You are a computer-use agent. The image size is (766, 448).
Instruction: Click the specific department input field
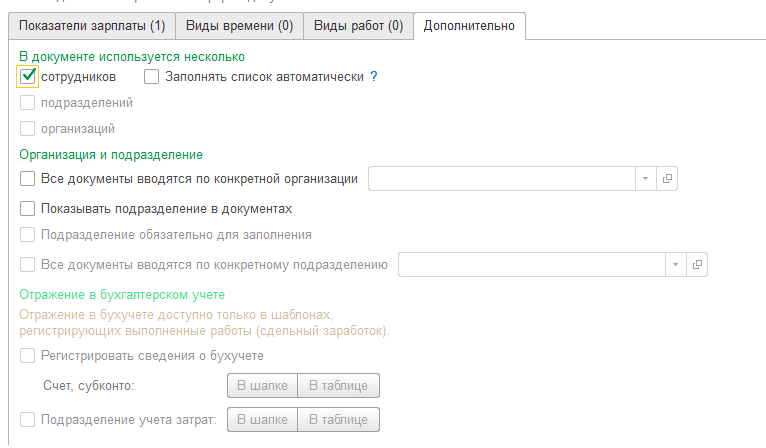(532, 264)
